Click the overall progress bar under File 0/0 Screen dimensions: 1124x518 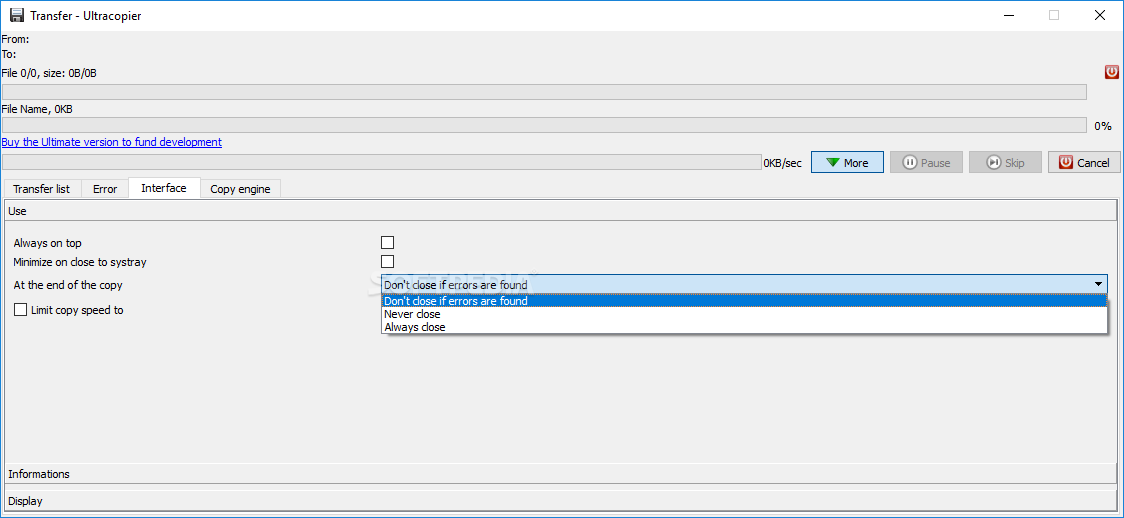click(545, 92)
